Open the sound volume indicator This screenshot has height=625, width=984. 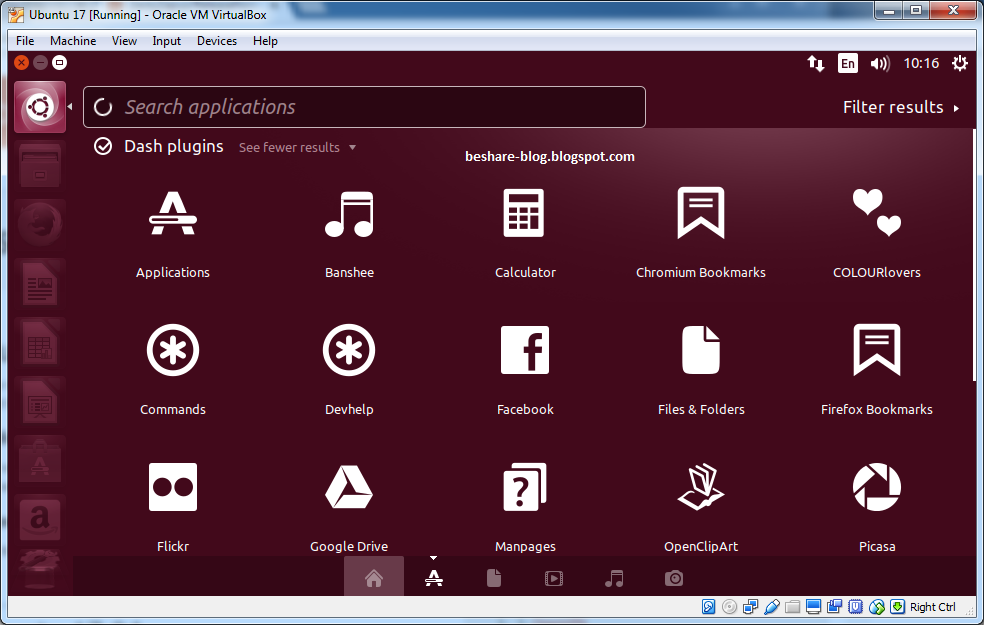pos(880,63)
